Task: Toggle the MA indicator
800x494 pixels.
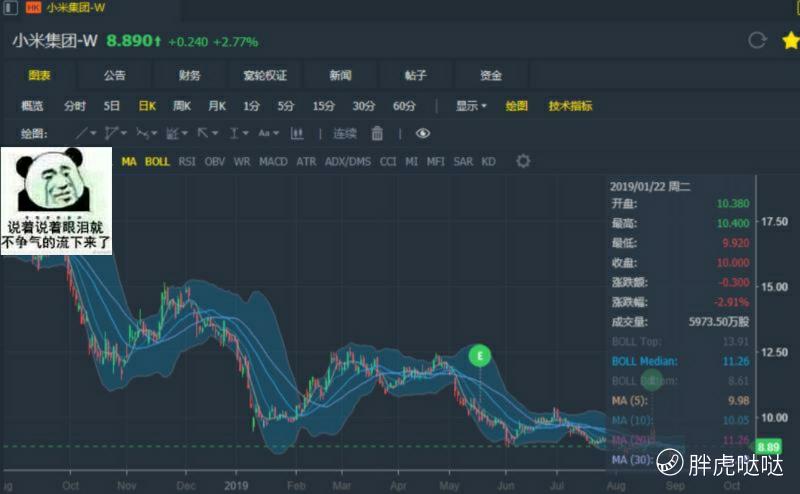Action: click(129, 162)
